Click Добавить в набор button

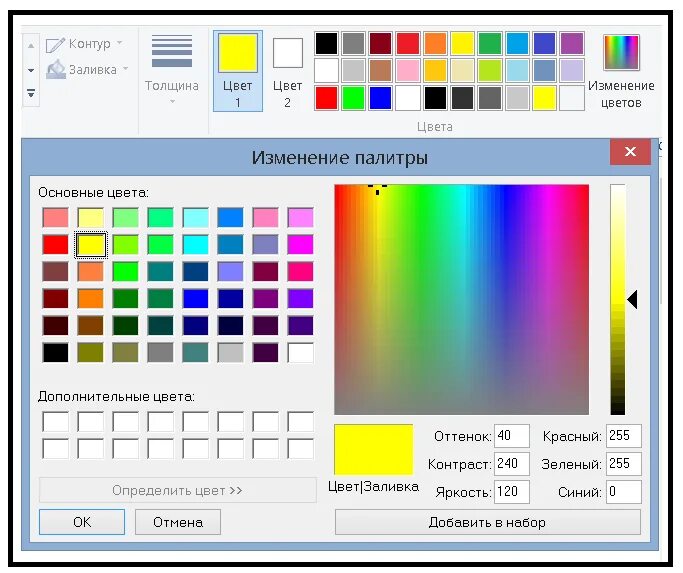click(487, 522)
